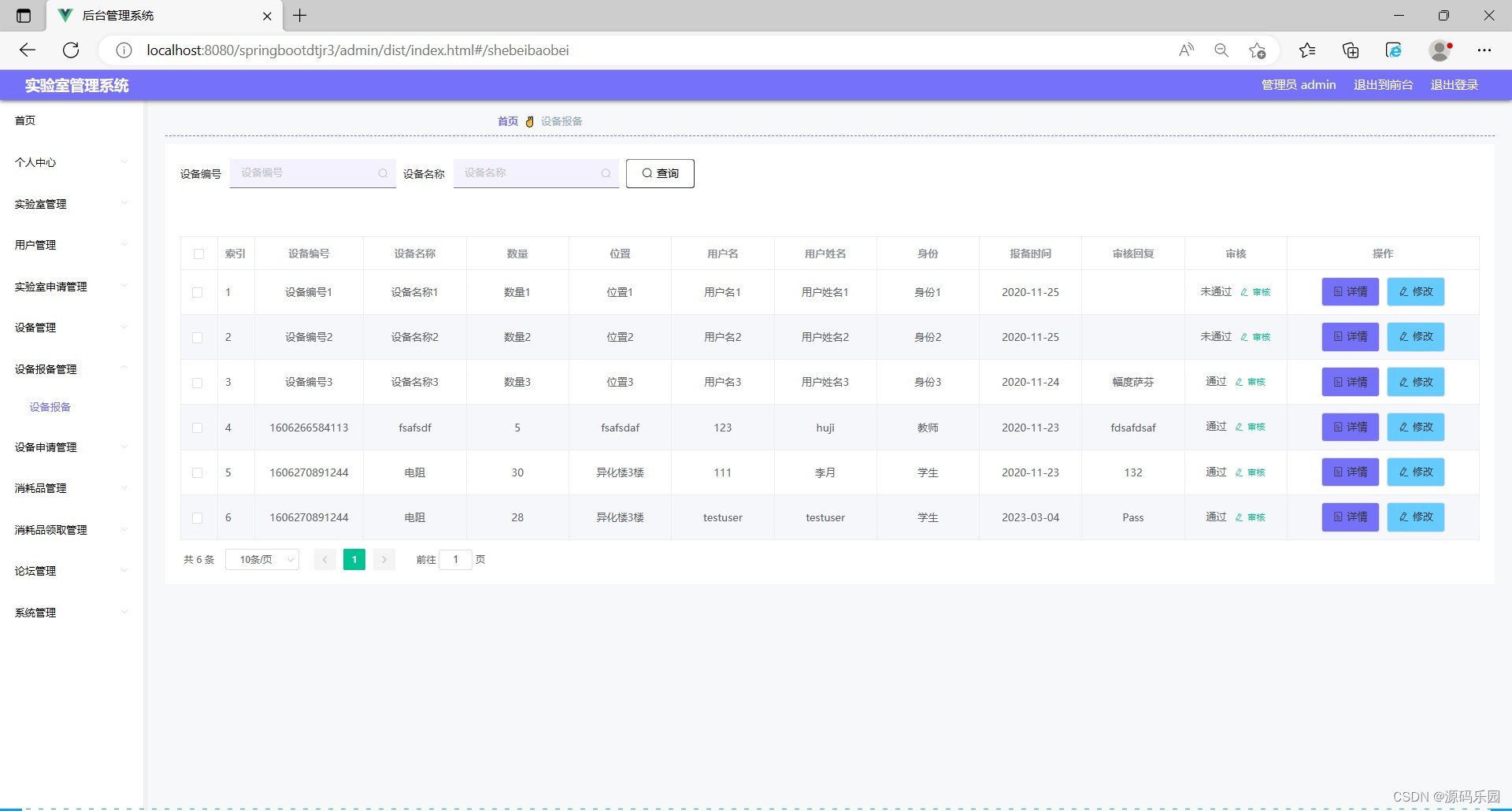Click the page jump input next to 前往

pyautogui.click(x=457, y=559)
